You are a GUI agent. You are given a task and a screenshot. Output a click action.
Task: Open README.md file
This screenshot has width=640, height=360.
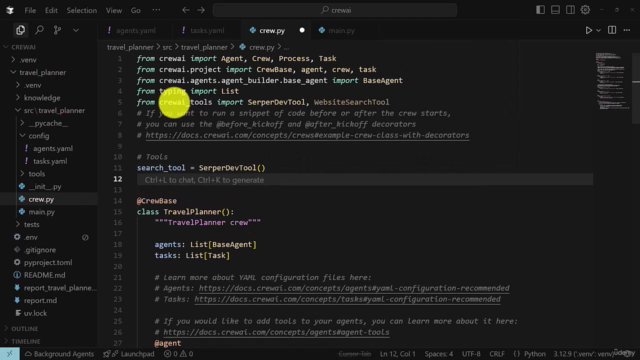(44, 275)
